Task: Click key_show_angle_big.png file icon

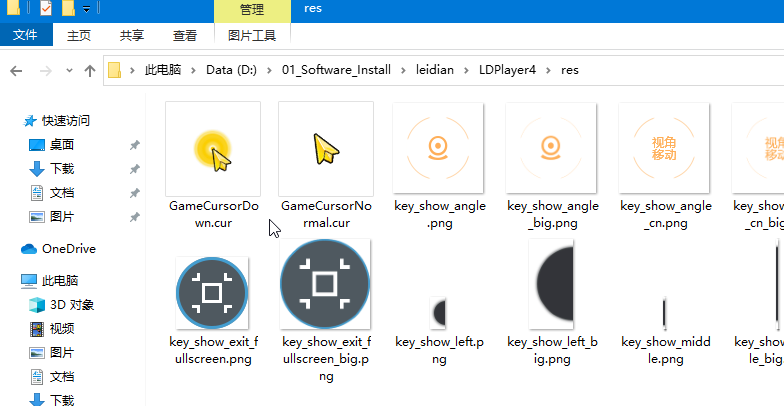Action: click(552, 149)
